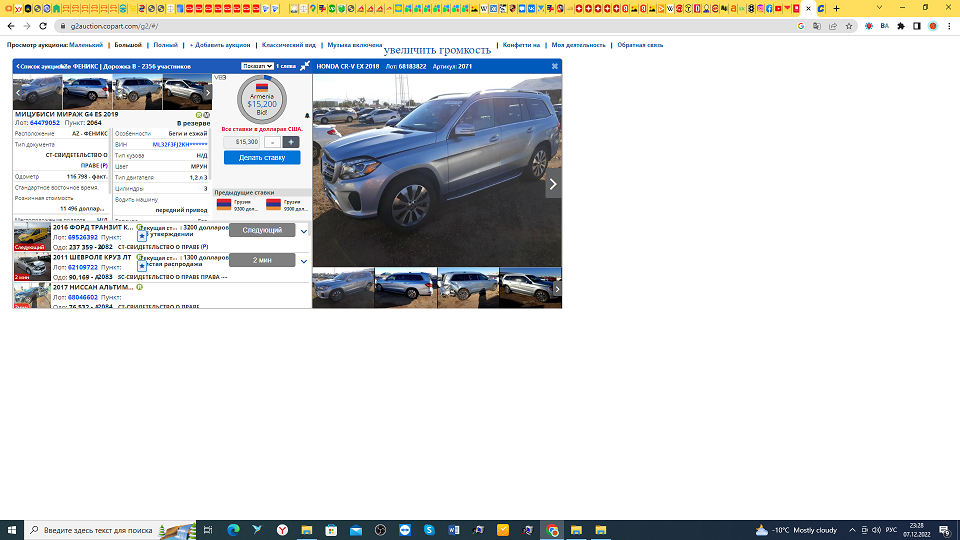Increase bid amount with plus button
This screenshot has height=540, width=960.
[291, 142]
